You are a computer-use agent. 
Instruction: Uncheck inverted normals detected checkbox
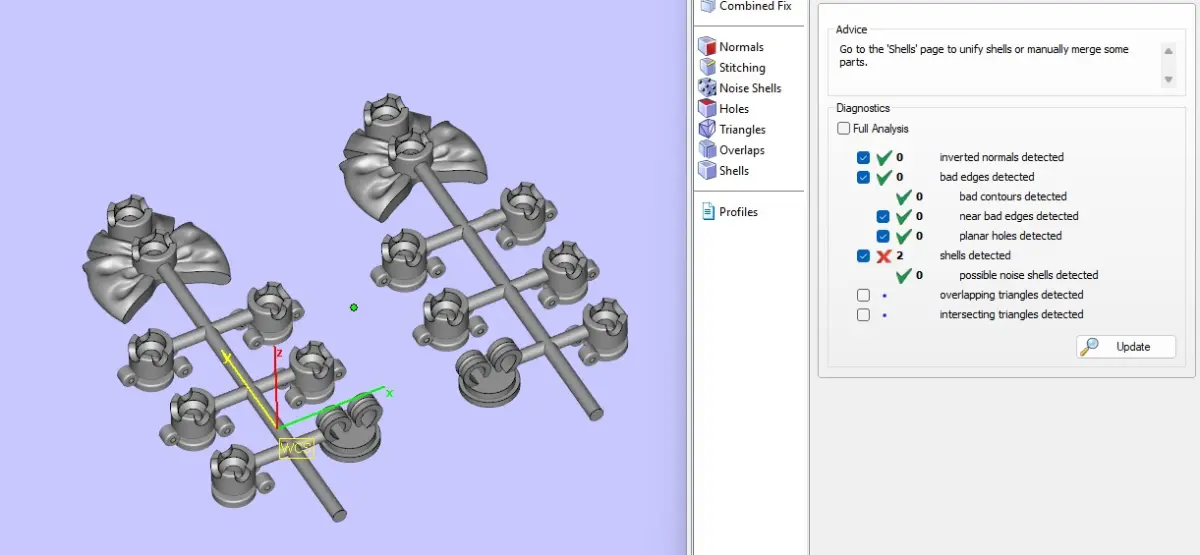pyautogui.click(x=863, y=158)
